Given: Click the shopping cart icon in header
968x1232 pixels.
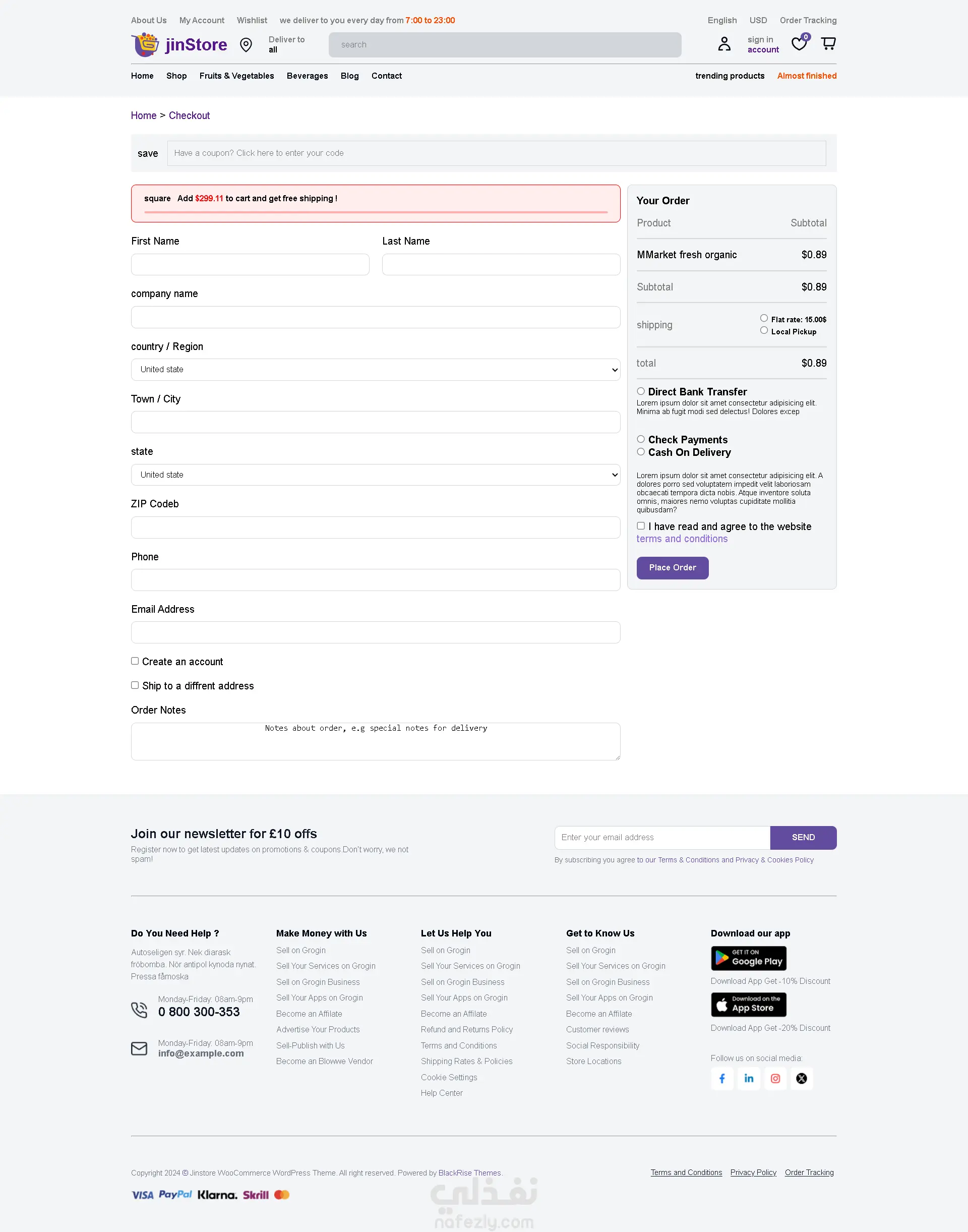Looking at the screenshot, I should [828, 44].
